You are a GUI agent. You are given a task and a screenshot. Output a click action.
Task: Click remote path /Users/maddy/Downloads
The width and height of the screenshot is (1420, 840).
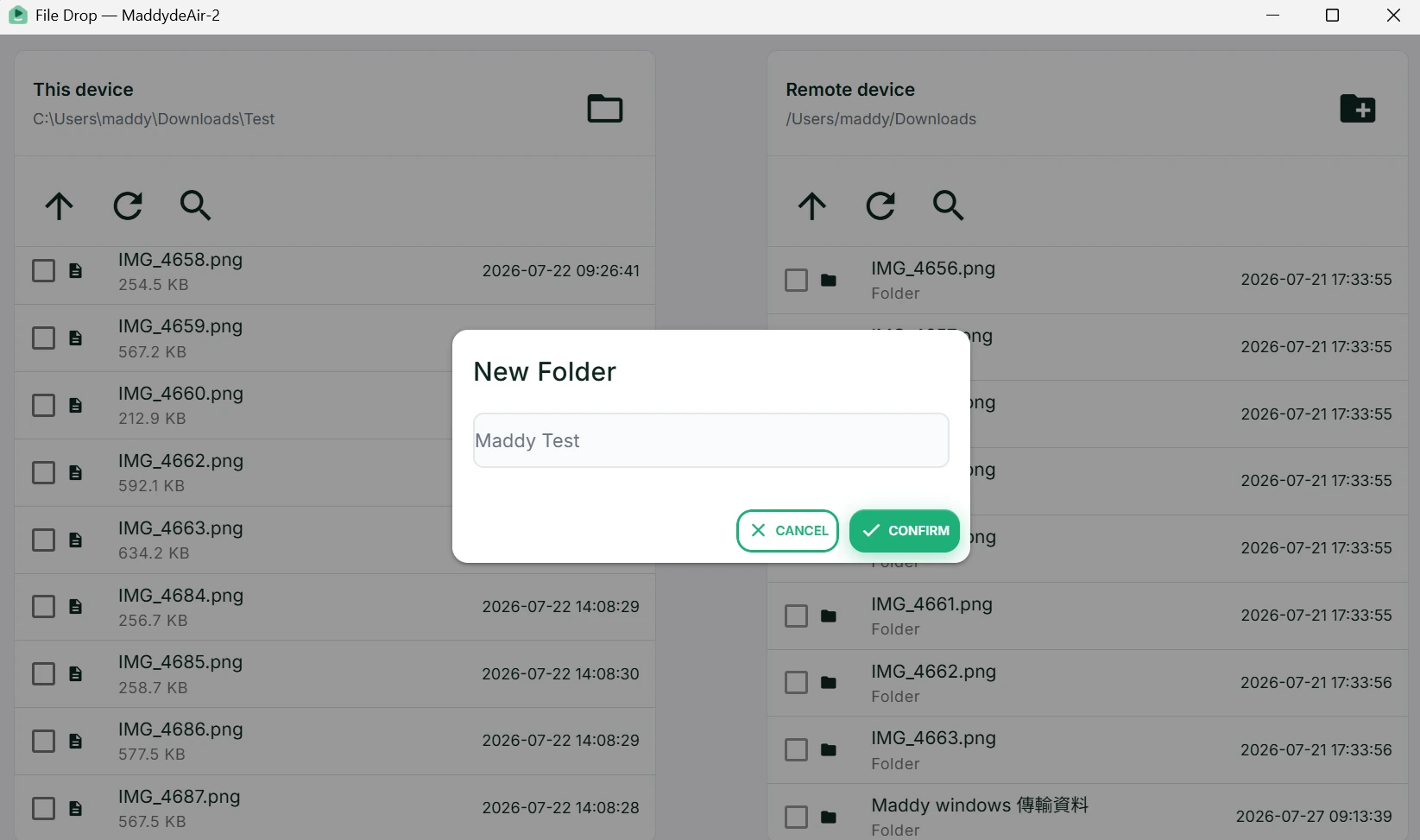(x=880, y=119)
